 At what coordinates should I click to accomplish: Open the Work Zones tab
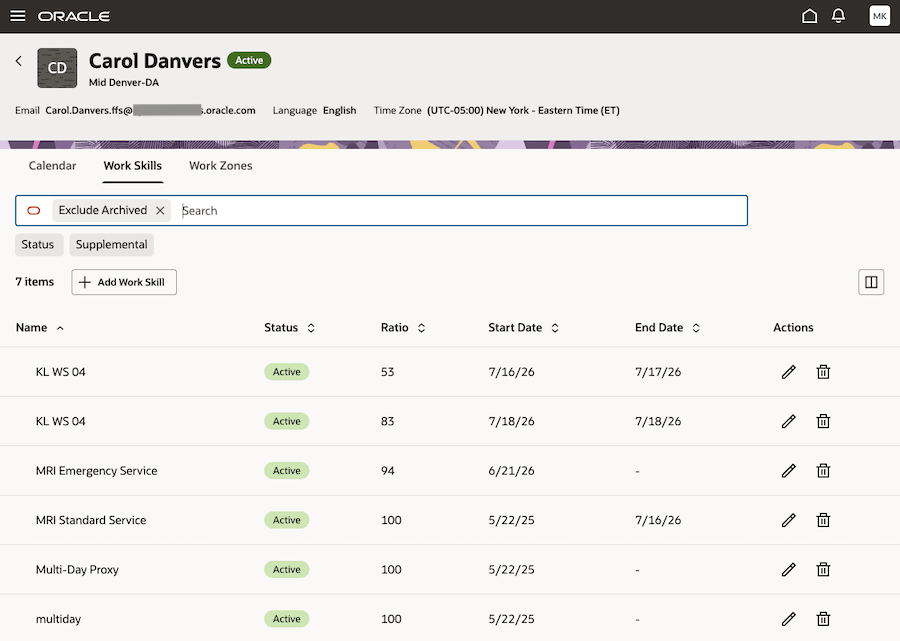220,166
